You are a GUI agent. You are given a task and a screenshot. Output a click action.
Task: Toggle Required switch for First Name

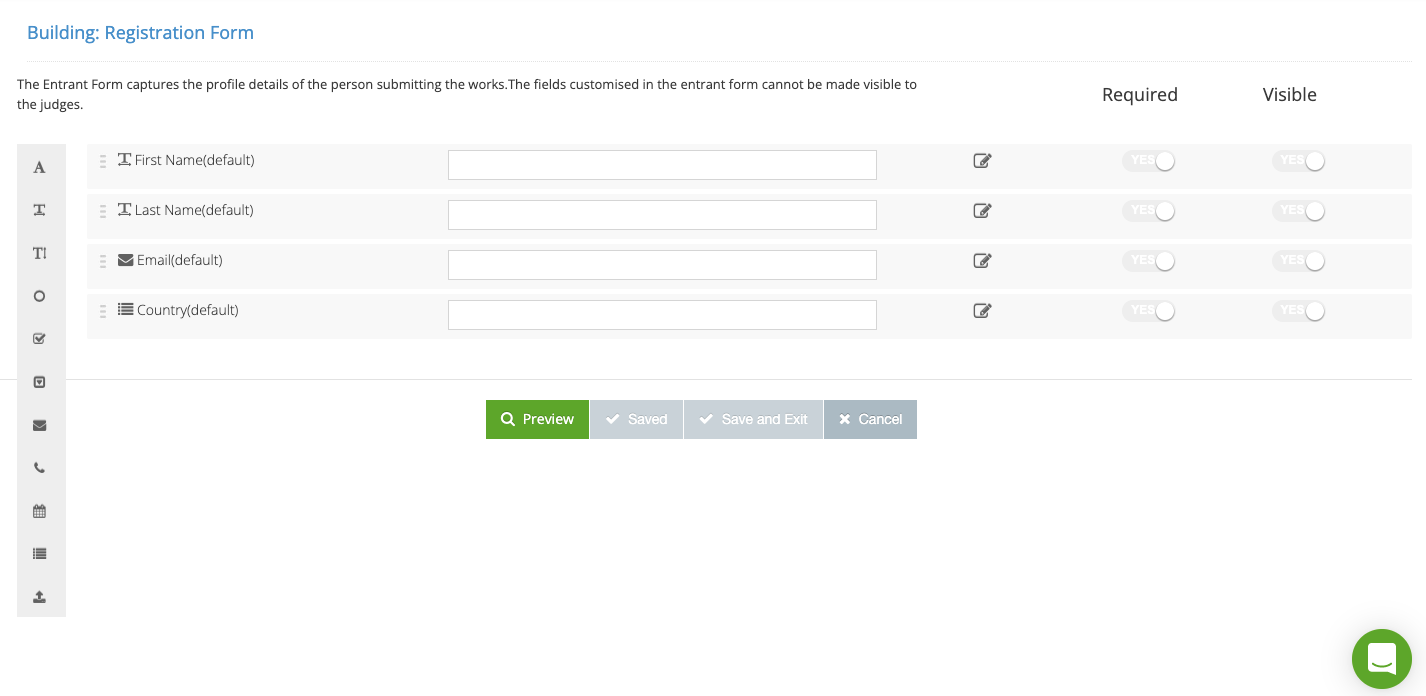[1148, 161]
